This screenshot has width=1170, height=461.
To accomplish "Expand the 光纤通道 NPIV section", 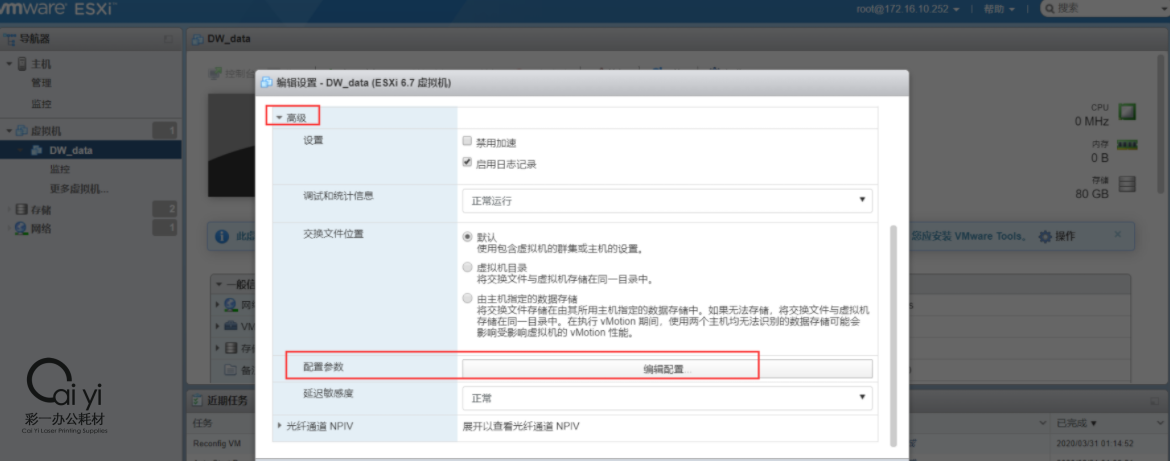I will [280, 426].
